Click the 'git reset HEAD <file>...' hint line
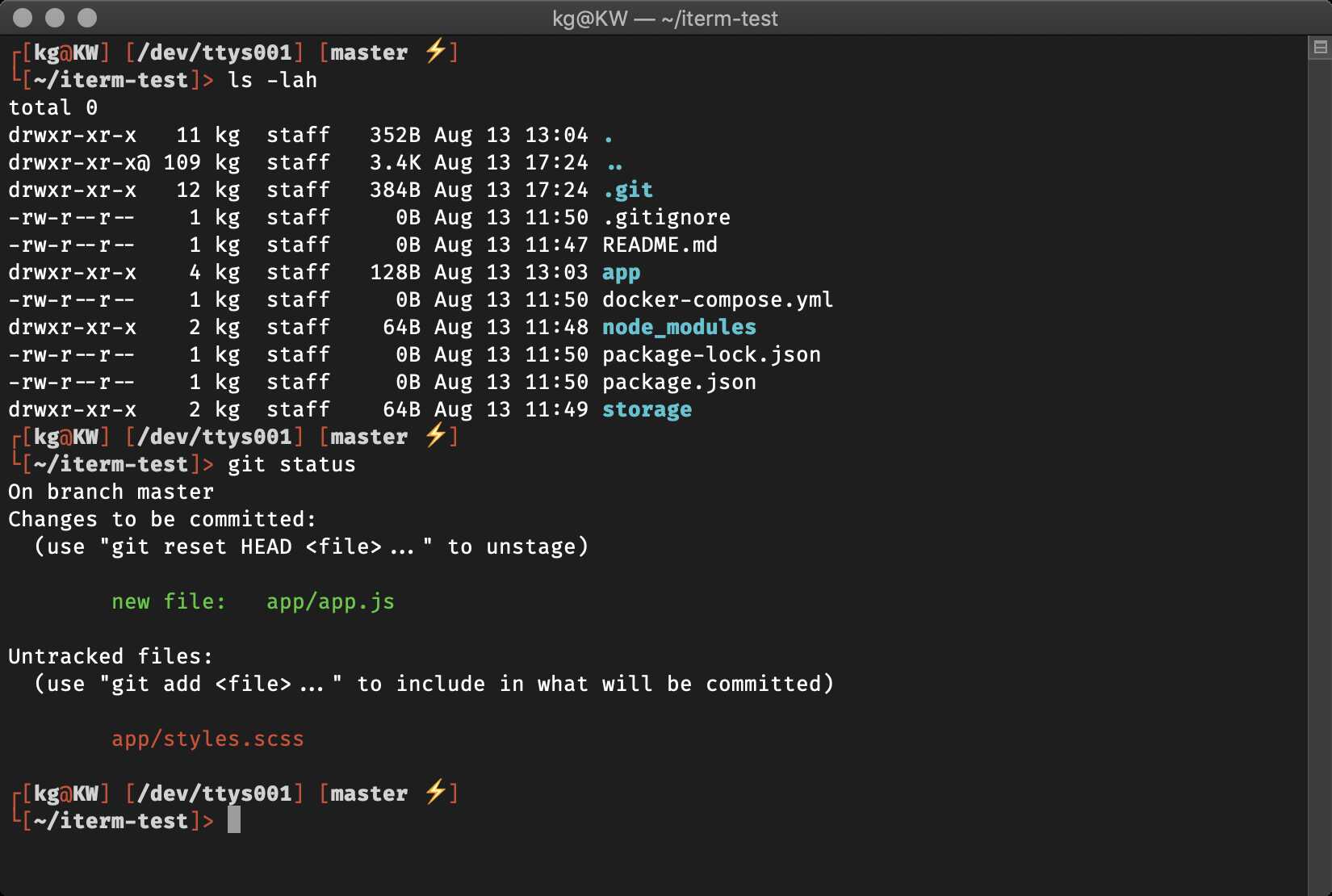This screenshot has width=1332, height=896. (312, 546)
